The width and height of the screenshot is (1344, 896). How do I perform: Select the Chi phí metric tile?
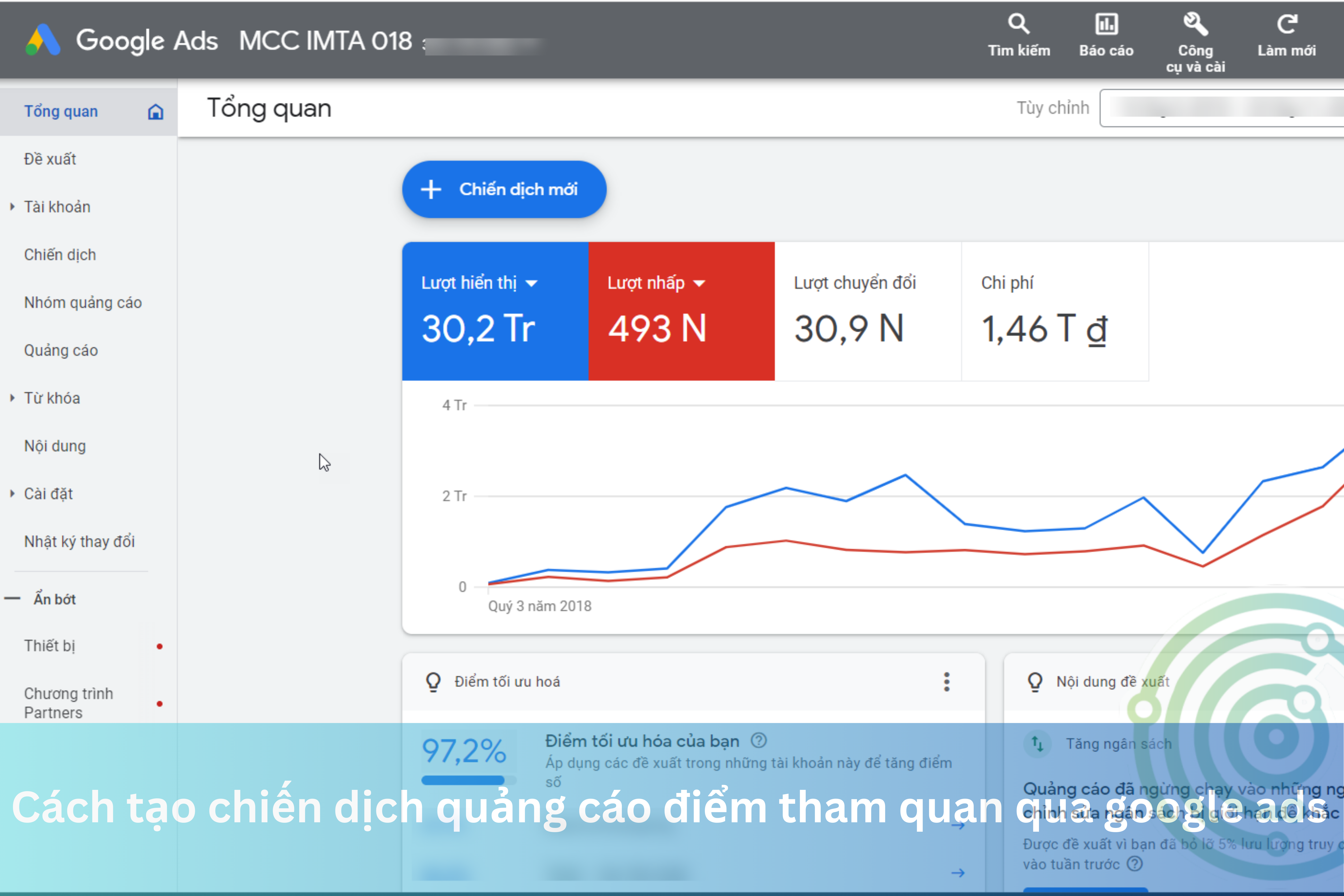[1055, 311]
